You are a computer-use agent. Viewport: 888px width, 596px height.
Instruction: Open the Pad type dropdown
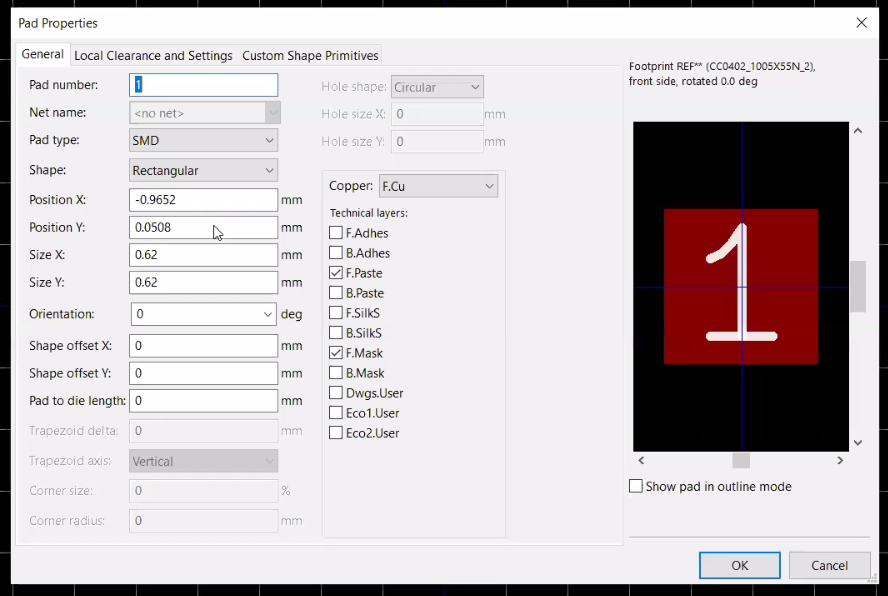(x=204, y=141)
